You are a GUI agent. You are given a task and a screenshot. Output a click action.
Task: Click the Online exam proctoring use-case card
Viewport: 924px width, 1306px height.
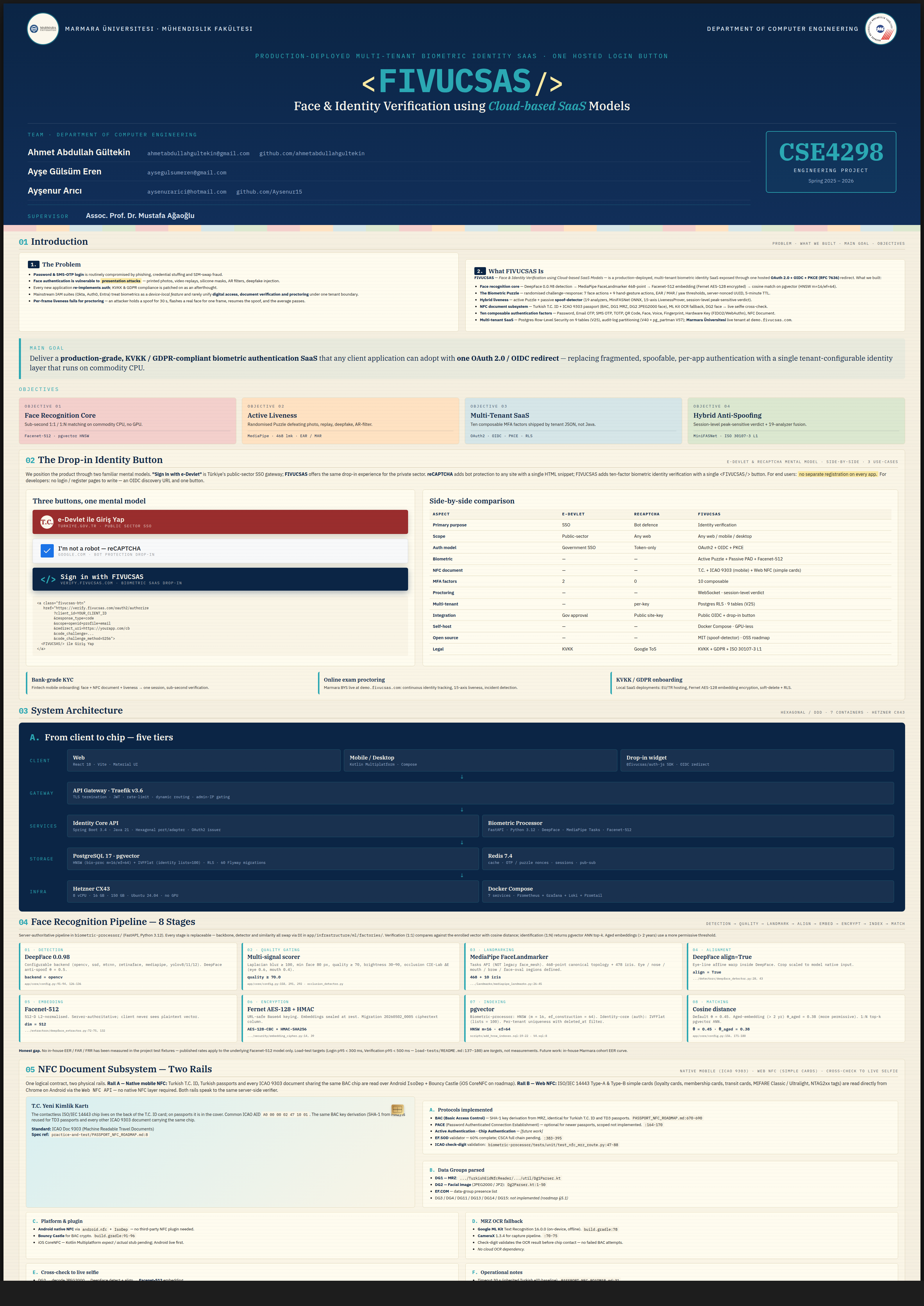[x=462, y=683]
